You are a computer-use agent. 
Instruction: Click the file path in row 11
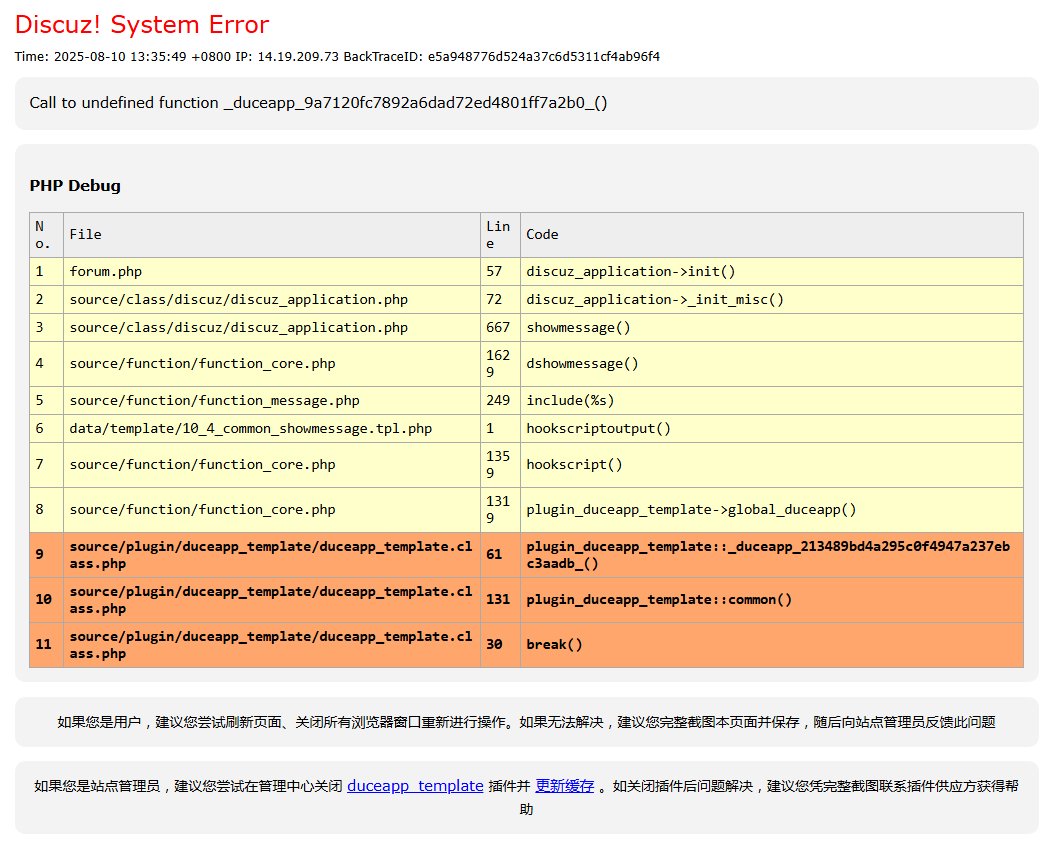click(x=272, y=645)
